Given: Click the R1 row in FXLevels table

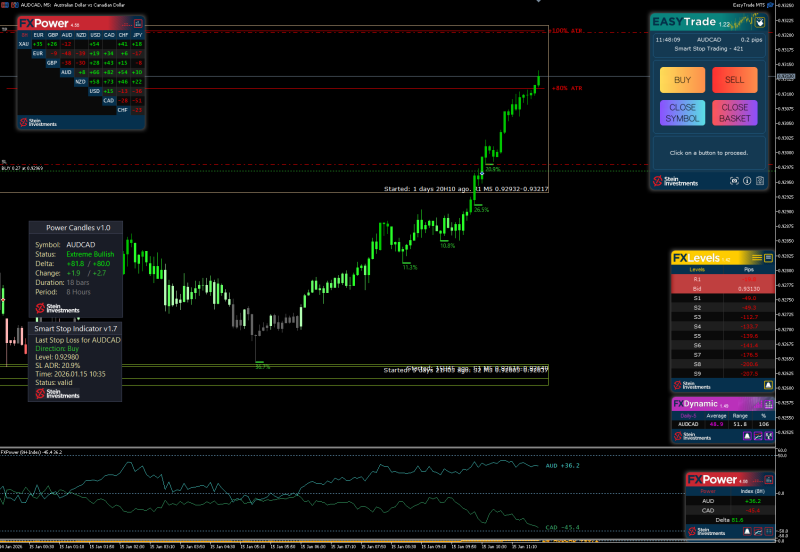Looking at the screenshot, I should [722, 280].
